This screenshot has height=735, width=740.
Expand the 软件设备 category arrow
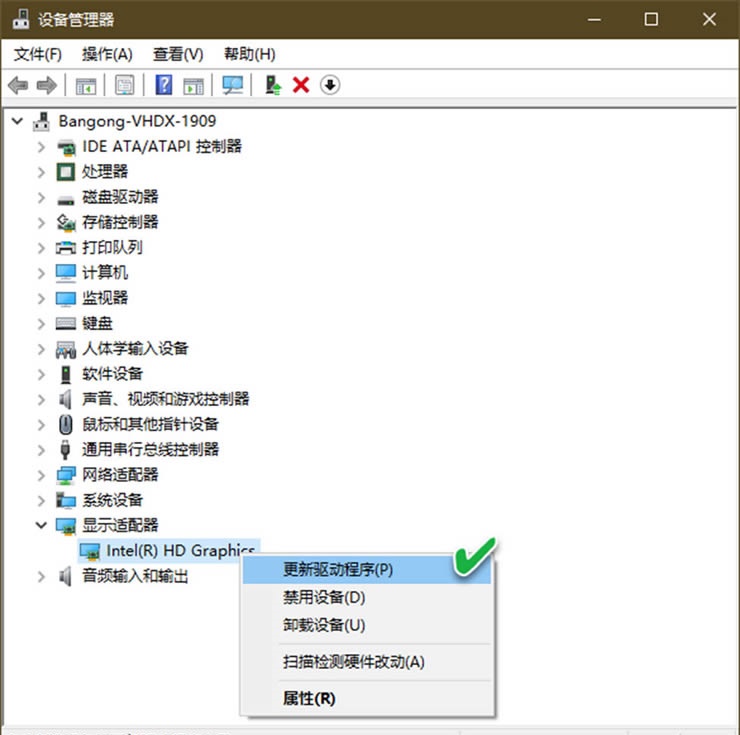(x=42, y=374)
